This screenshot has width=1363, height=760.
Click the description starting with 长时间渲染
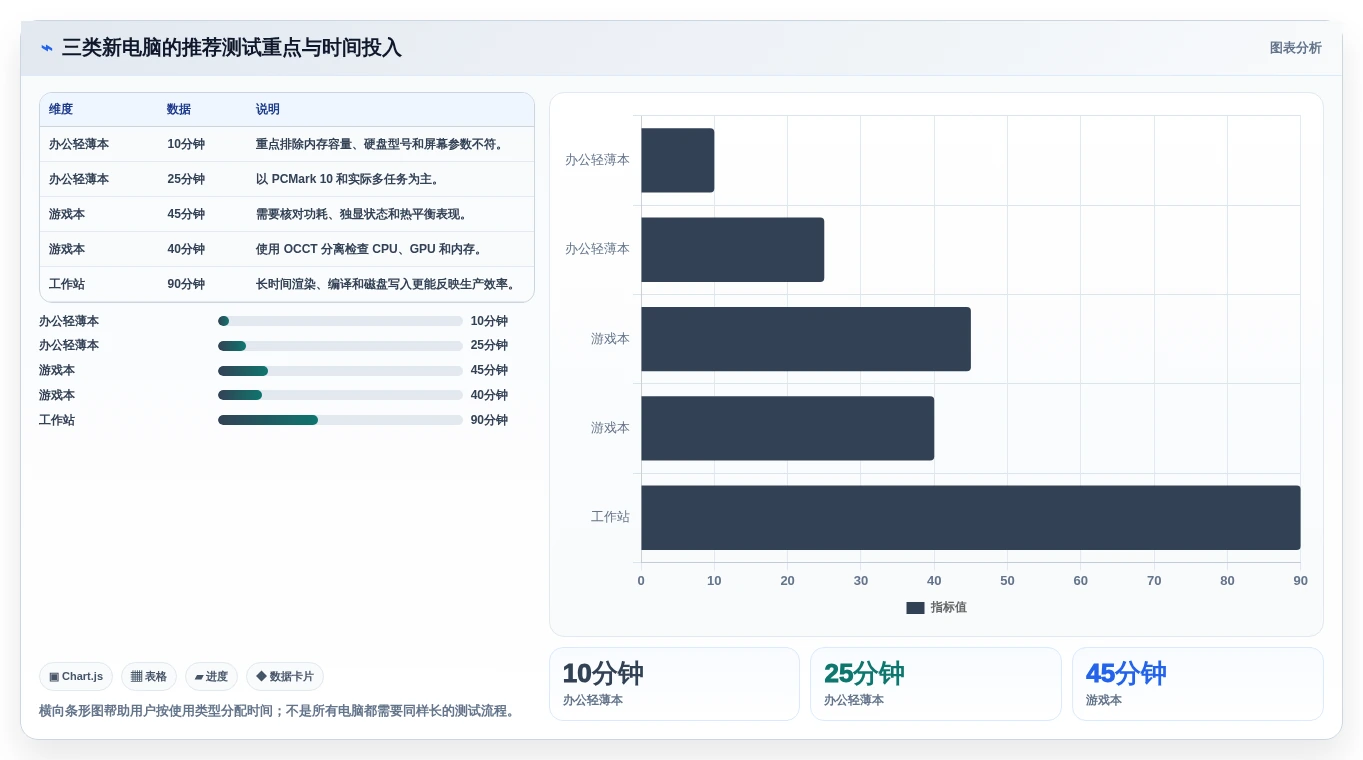coord(386,284)
